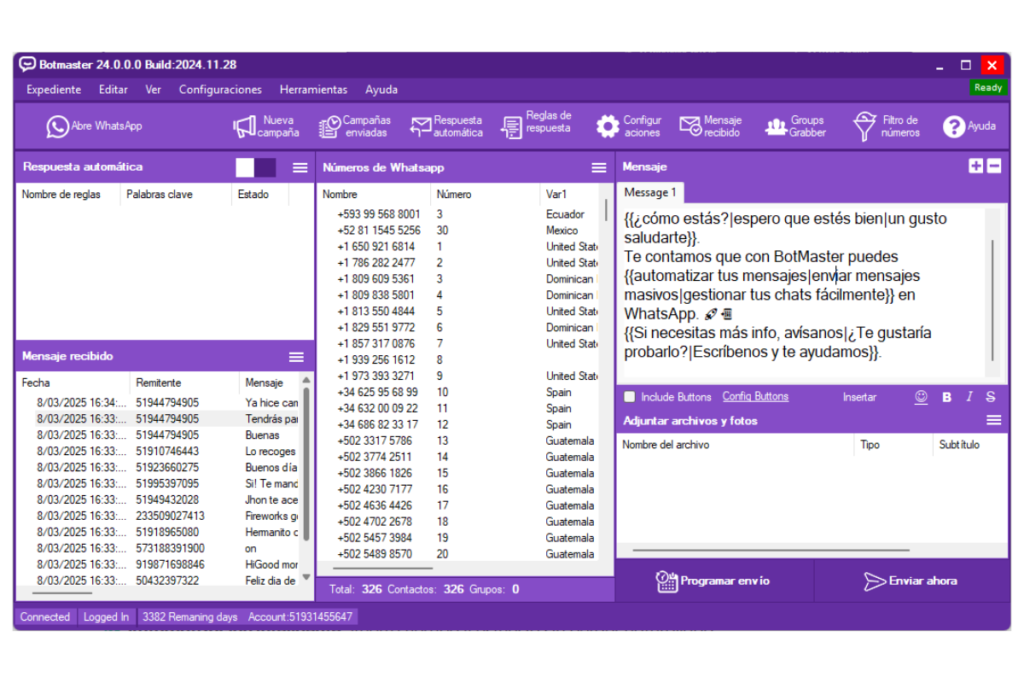Open Reglas de respuesta
The width and height of the screenshot is (1024, 683).
[536, 123]
